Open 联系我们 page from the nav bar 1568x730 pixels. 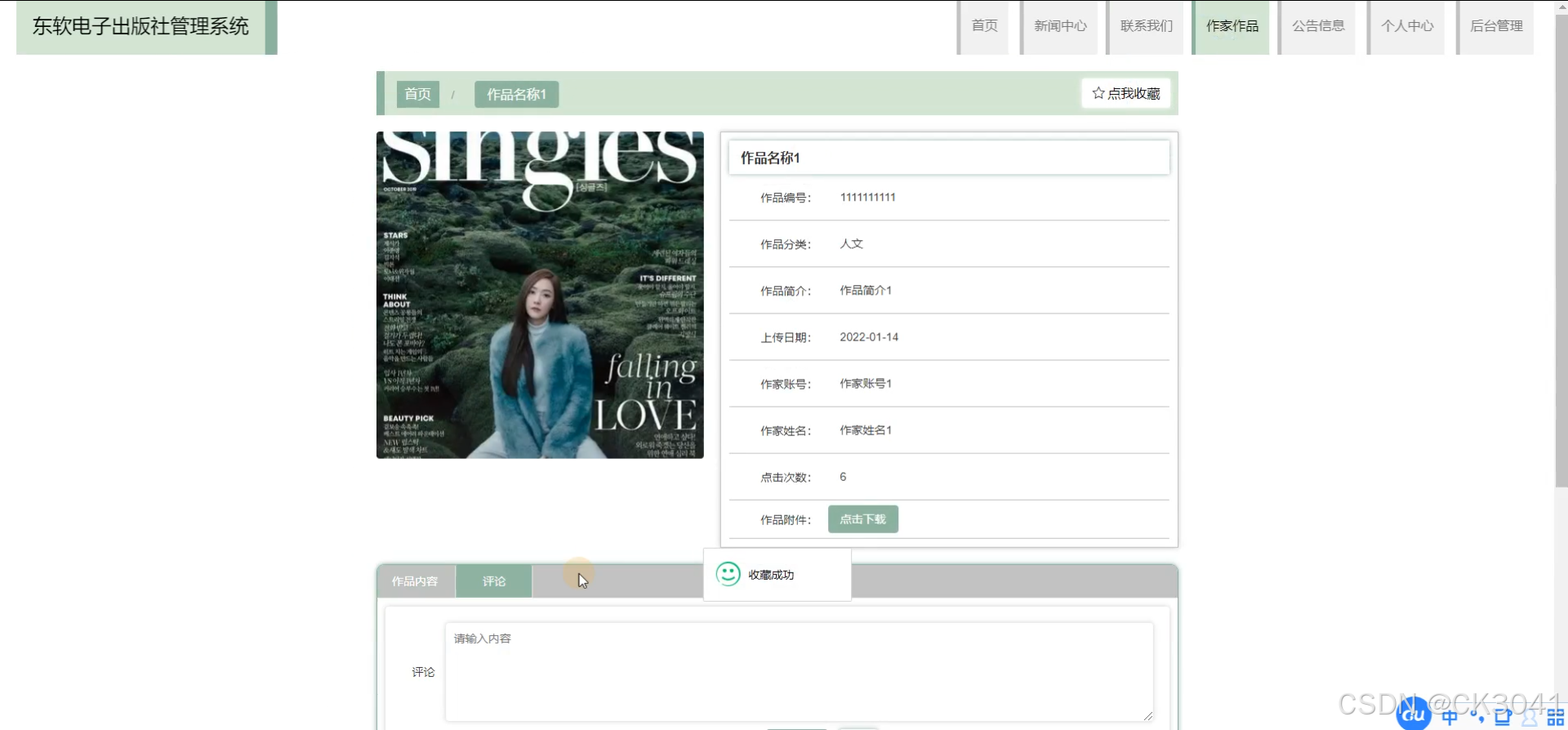[x=1146, y=26]
